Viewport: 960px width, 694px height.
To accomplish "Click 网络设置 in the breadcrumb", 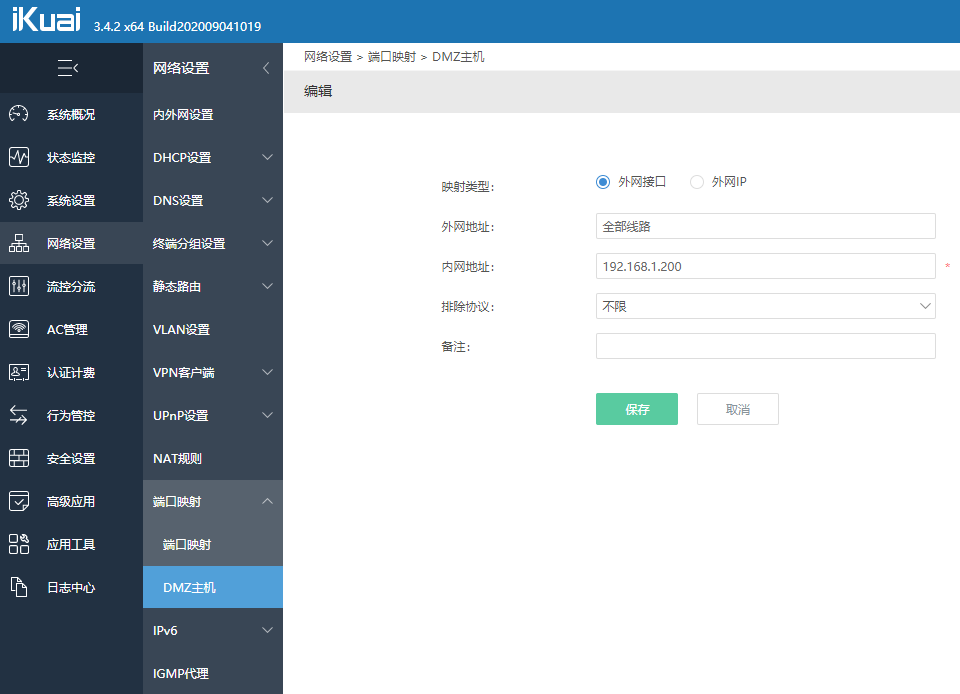I will click(x=328, y=57).
